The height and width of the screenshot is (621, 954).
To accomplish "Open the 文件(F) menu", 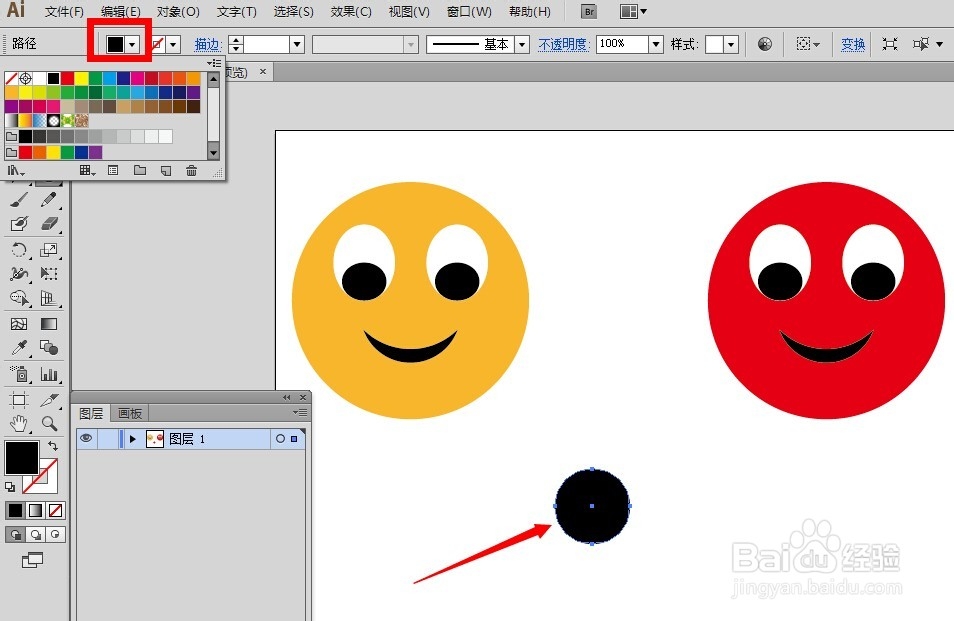I will (x=64, y=12).
